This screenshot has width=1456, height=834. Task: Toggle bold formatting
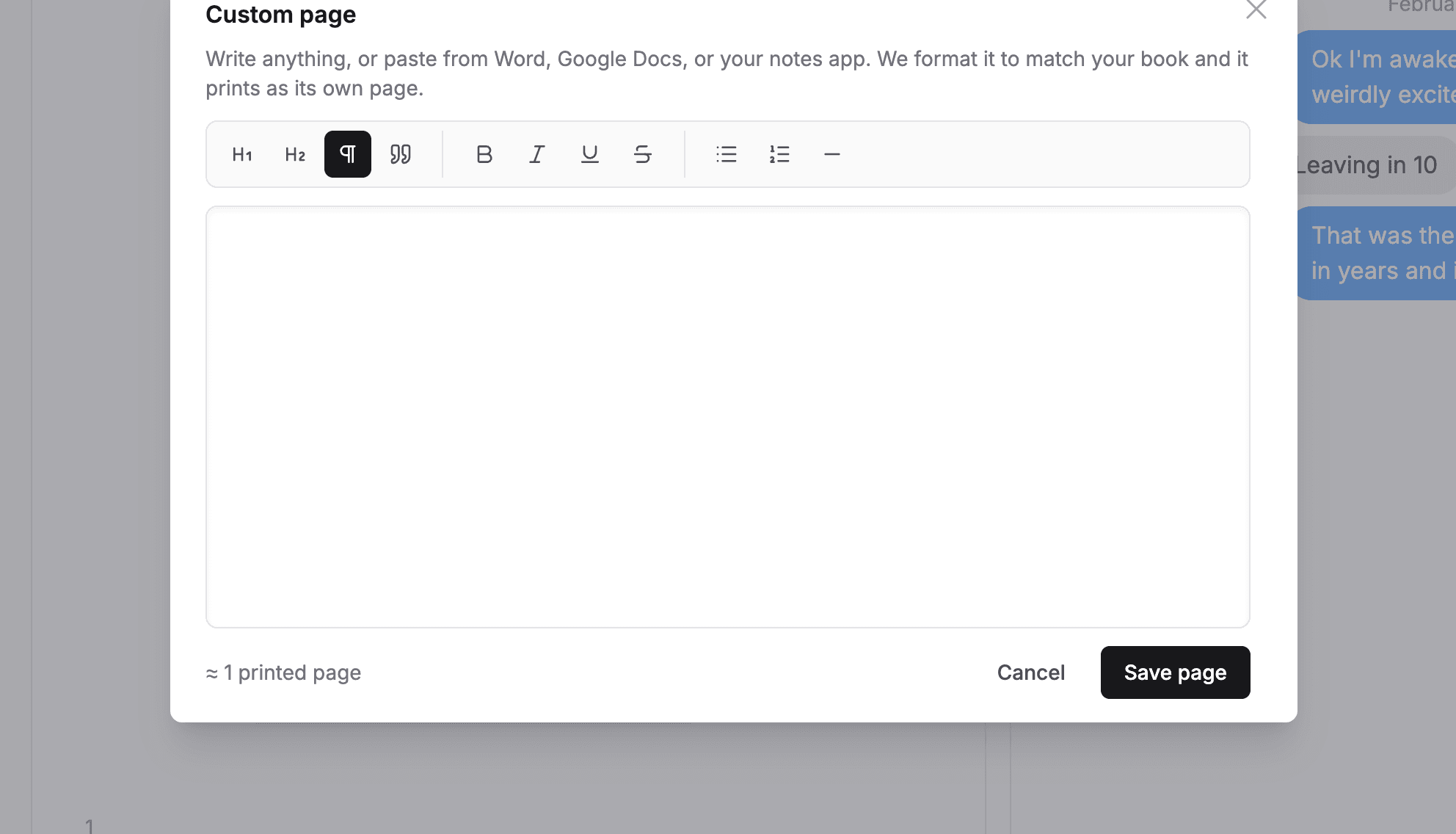point(484,154)
